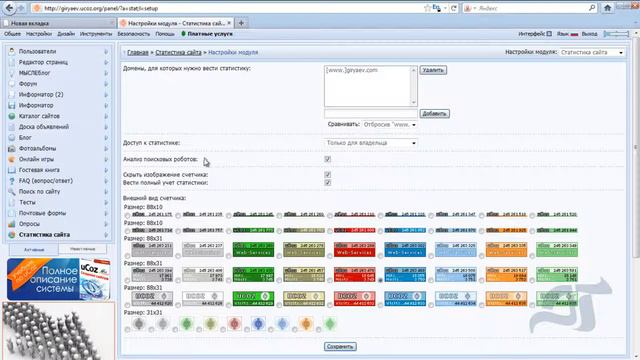Click the Информатор (2) sidebar icon

pos(12,94)
